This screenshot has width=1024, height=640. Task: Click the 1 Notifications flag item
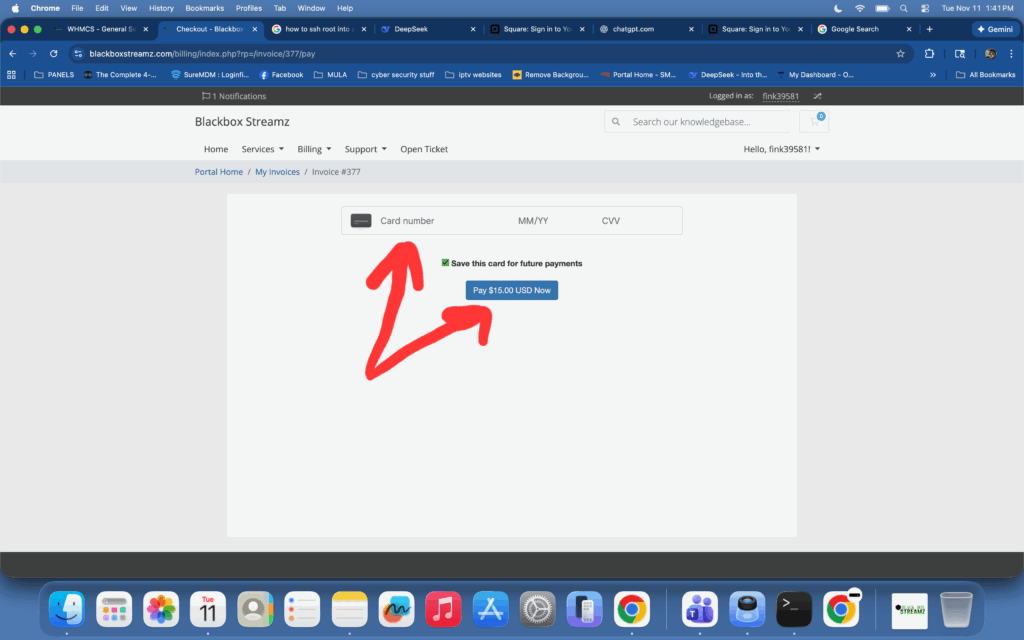point(234,96)
